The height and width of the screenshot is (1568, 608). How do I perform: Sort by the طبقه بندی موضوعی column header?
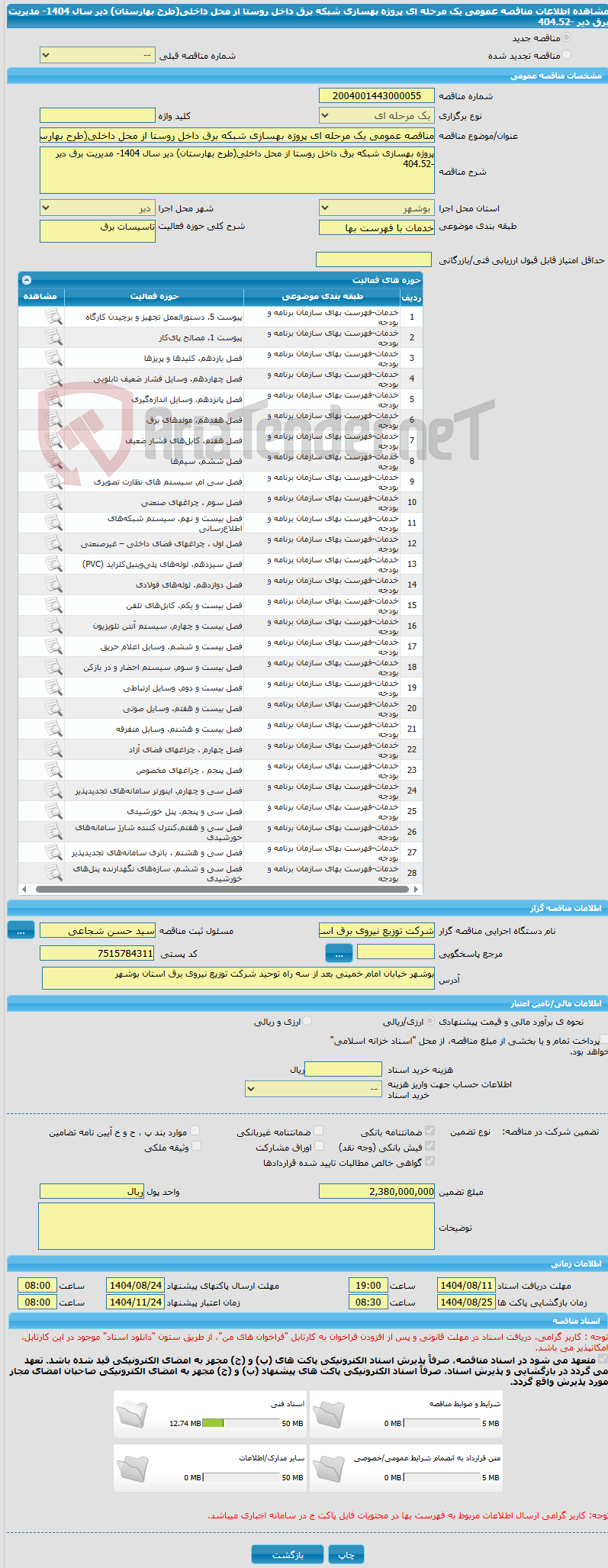tap(323, 296)
